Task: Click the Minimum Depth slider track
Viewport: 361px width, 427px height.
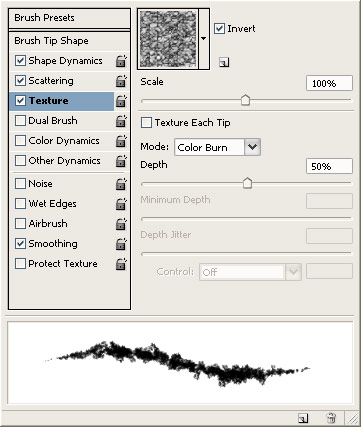Action: (x=246, y=219)
